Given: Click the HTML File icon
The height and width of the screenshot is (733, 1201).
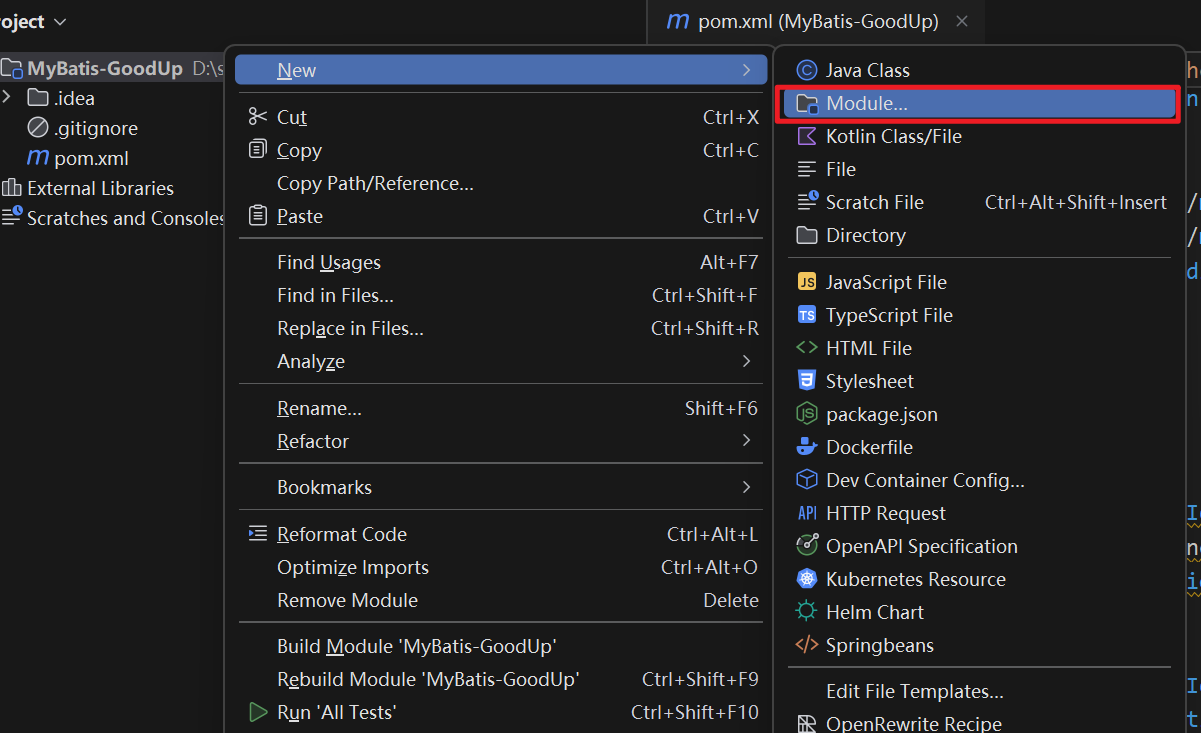Looking at the screenshot, I should coord(806,348).
